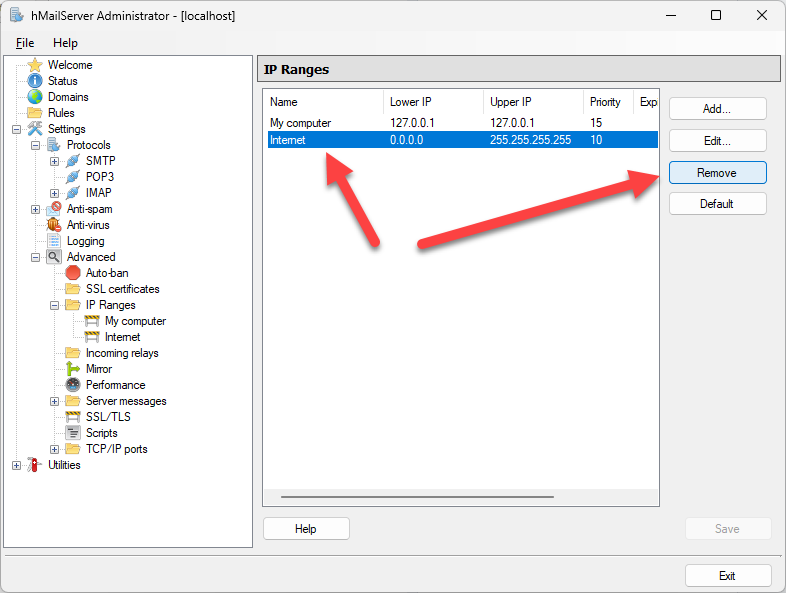Viewport: 786px width, 593px height.
Task: Click the IP Ranges folder icon
Action: click(73, 305)
